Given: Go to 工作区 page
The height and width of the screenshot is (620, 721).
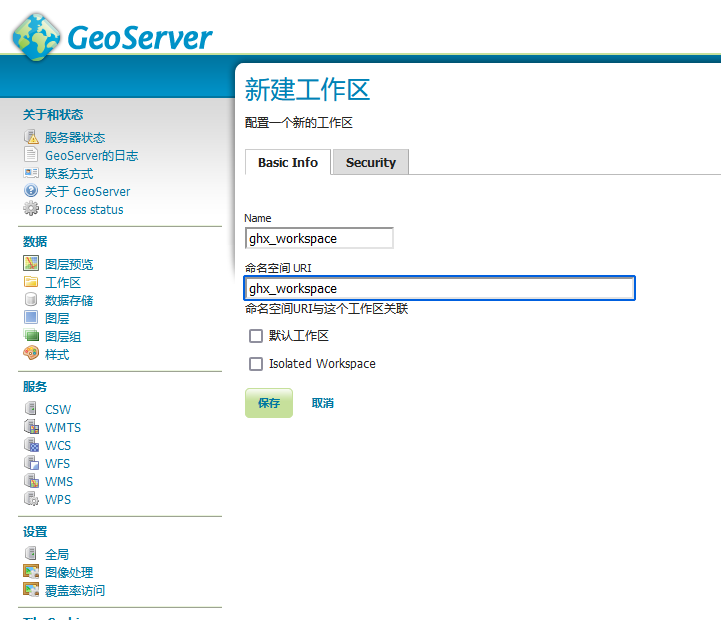Looking at the screenshot, I should tap(63, 282).
